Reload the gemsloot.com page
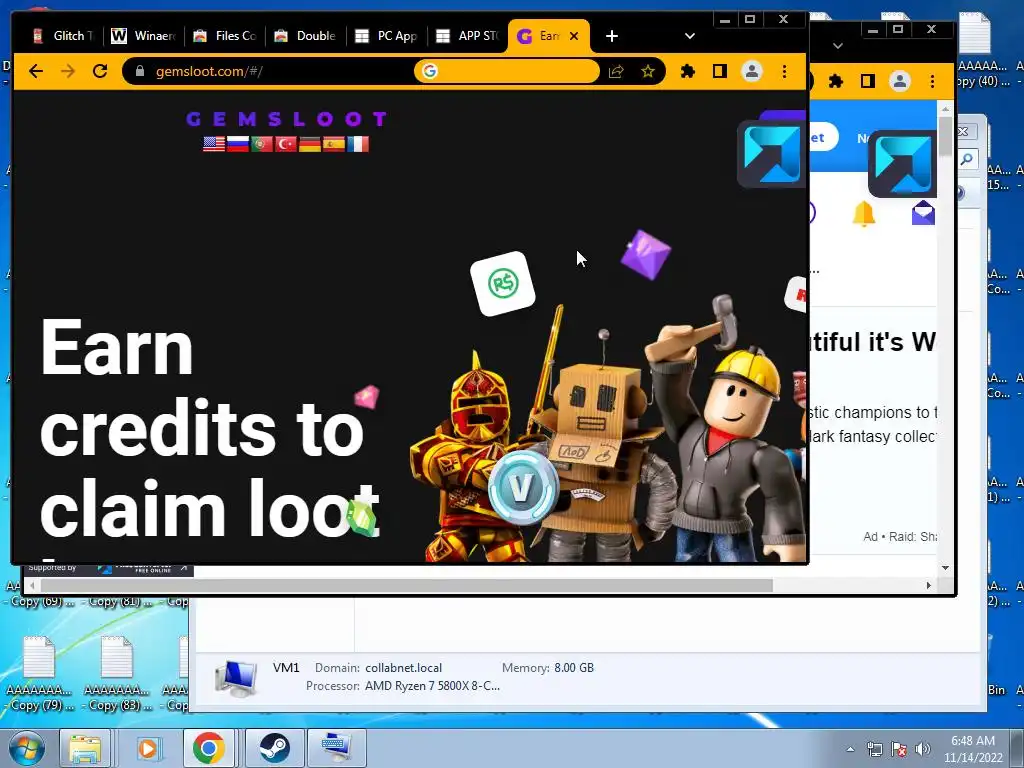 (100, 71)
